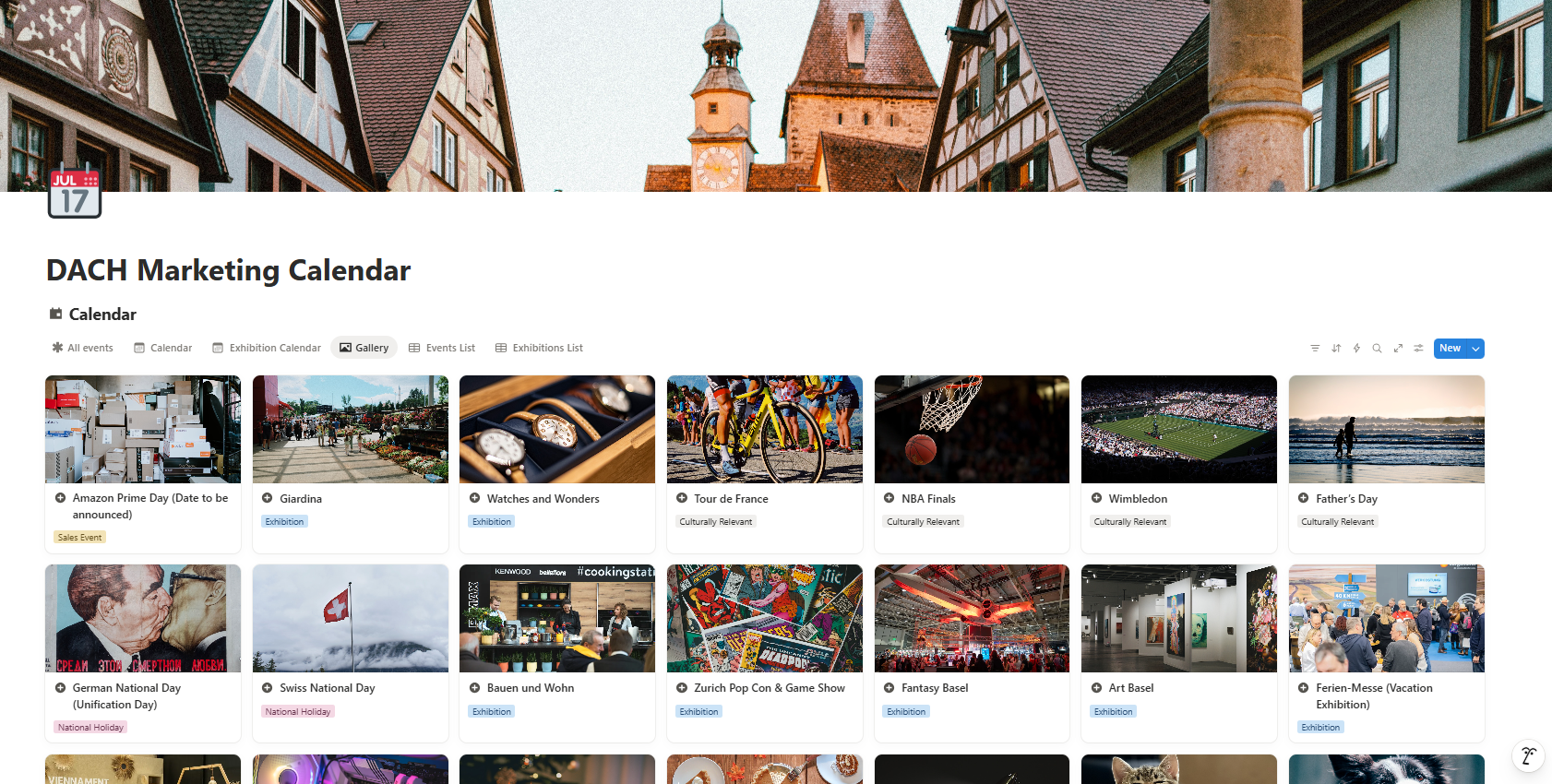Click the page icon beside Fantasy Basel

889,688
